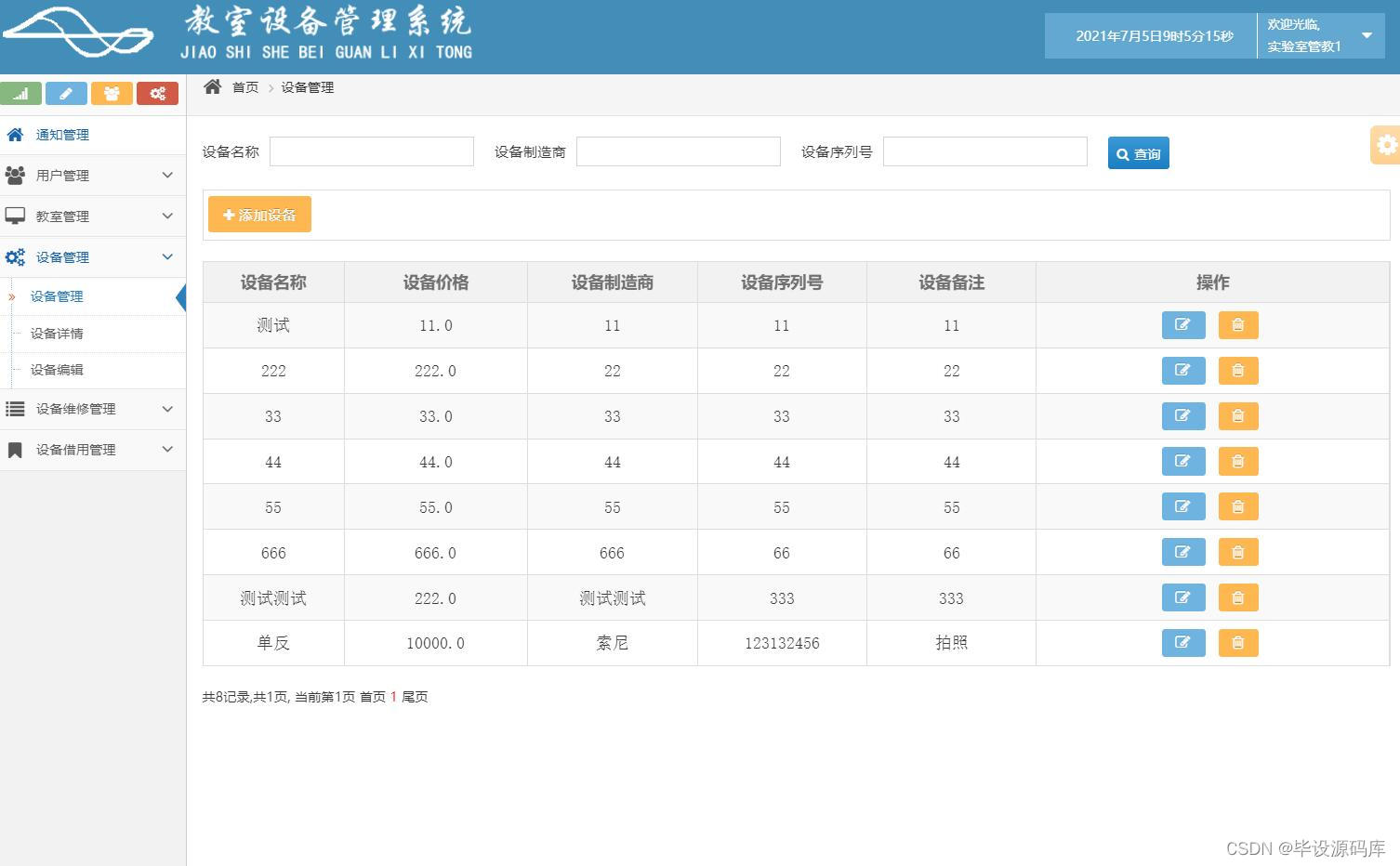
Task: Collapse the 设备管理 menu chevron
Action: pyautogui.click(x=167, y=256)
